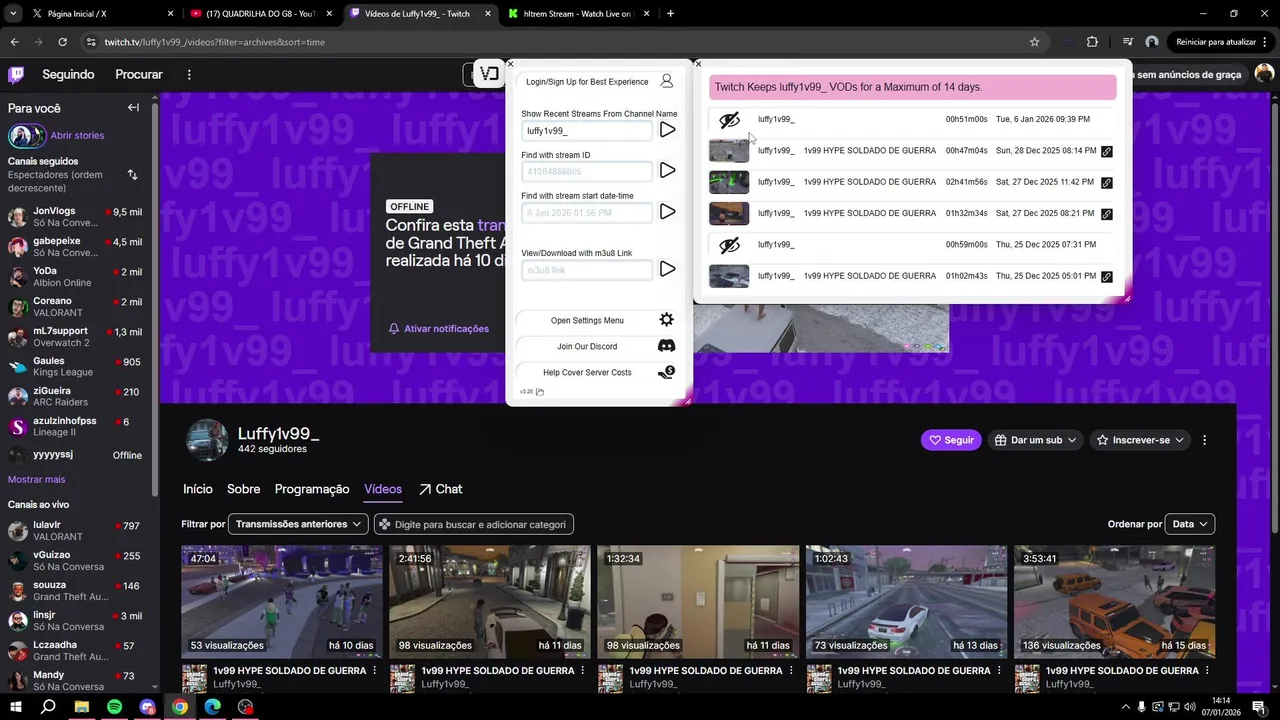
Task: Open a new Chrome tab
Action: click(670, 14)
